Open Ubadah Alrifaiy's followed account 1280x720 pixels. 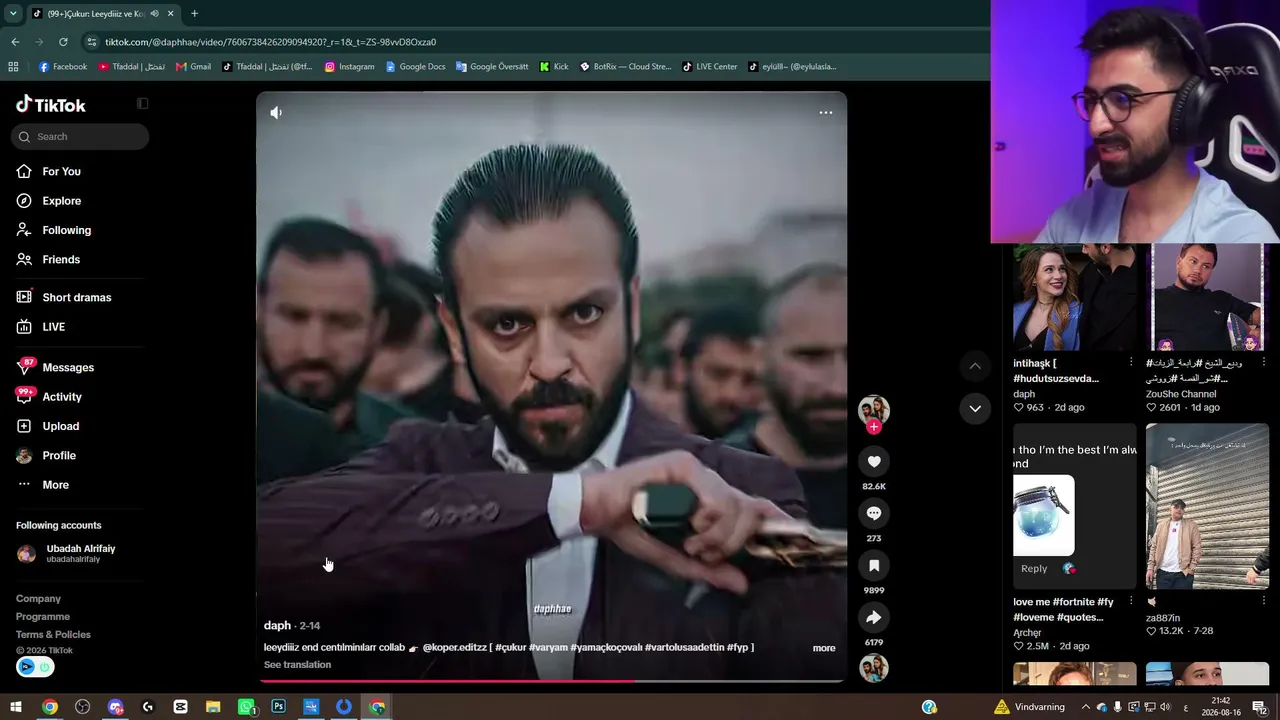80,554
